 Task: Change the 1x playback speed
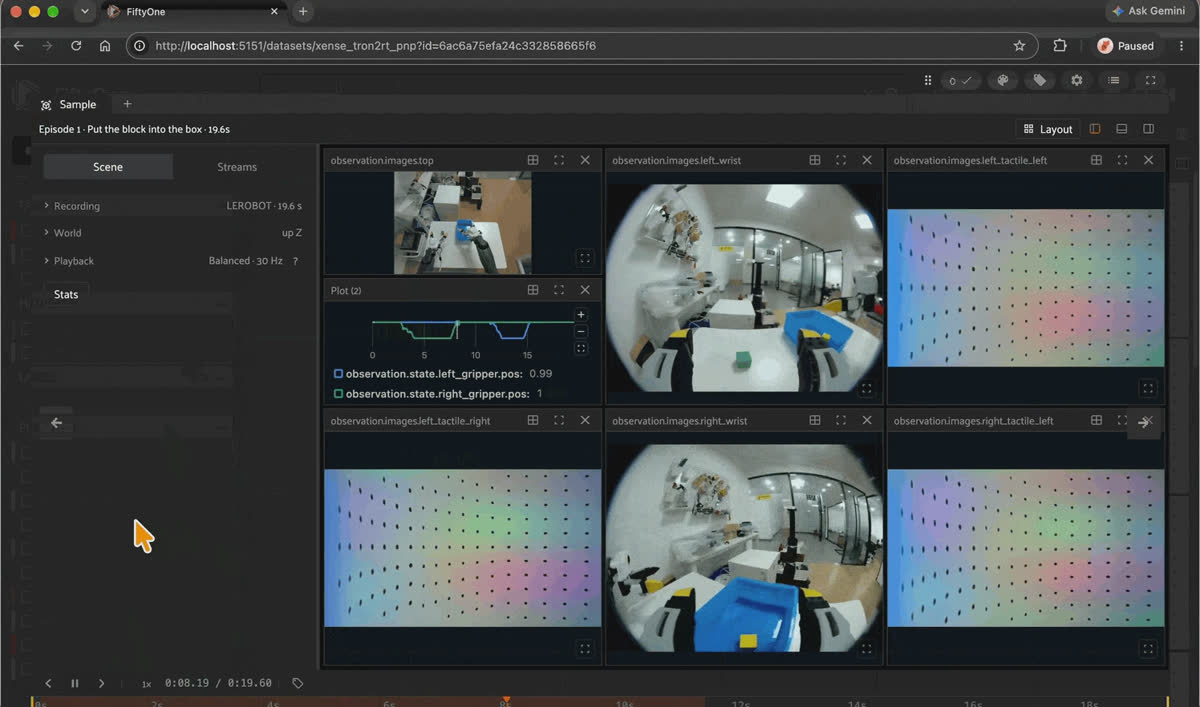[146, 684]
